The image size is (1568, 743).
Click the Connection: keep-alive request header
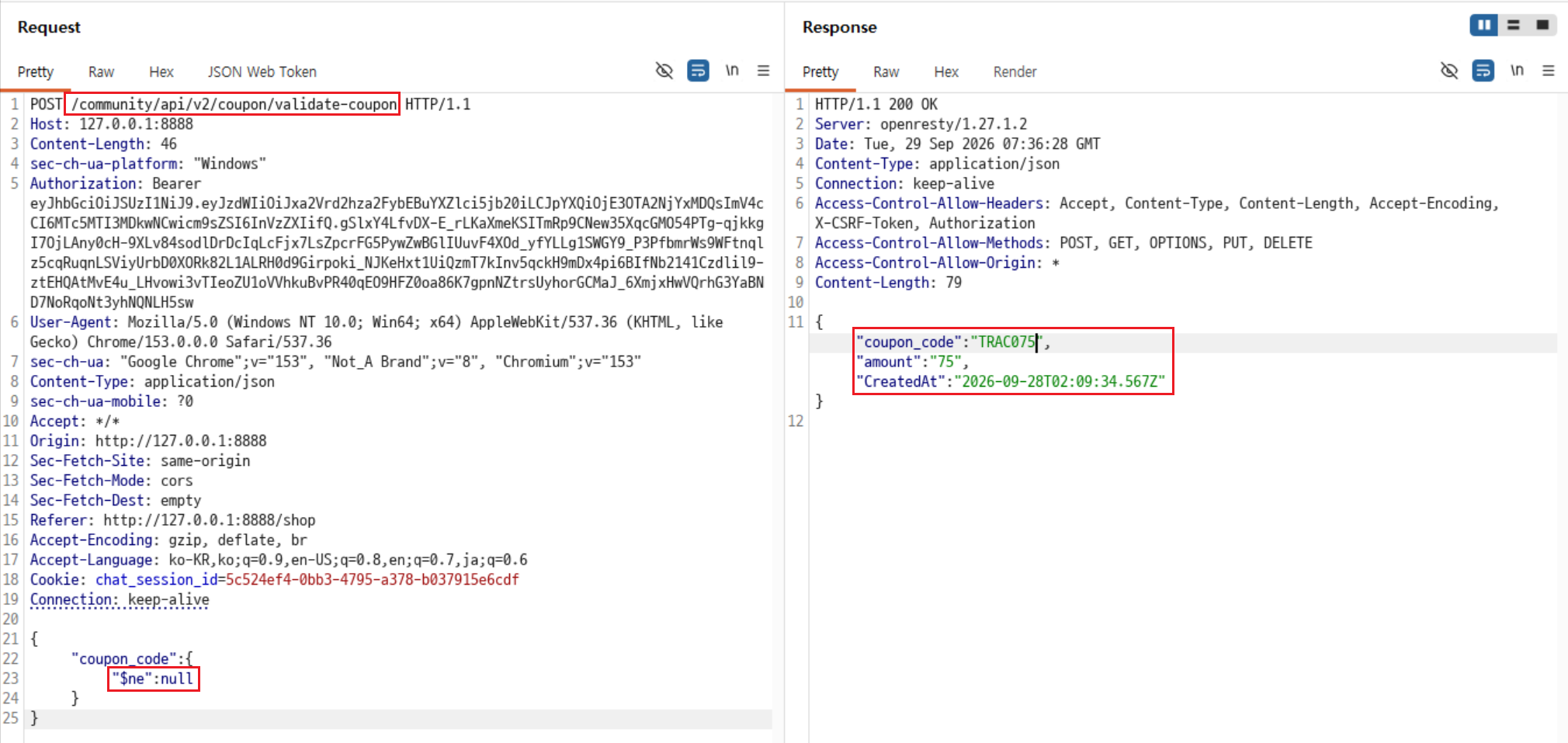[x=120, y=599]
